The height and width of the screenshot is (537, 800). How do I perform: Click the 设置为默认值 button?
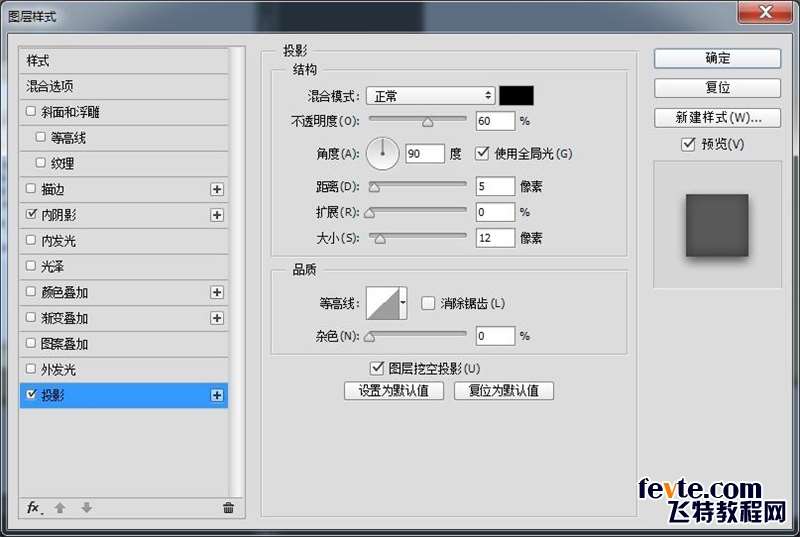click(x=394, y=391)
